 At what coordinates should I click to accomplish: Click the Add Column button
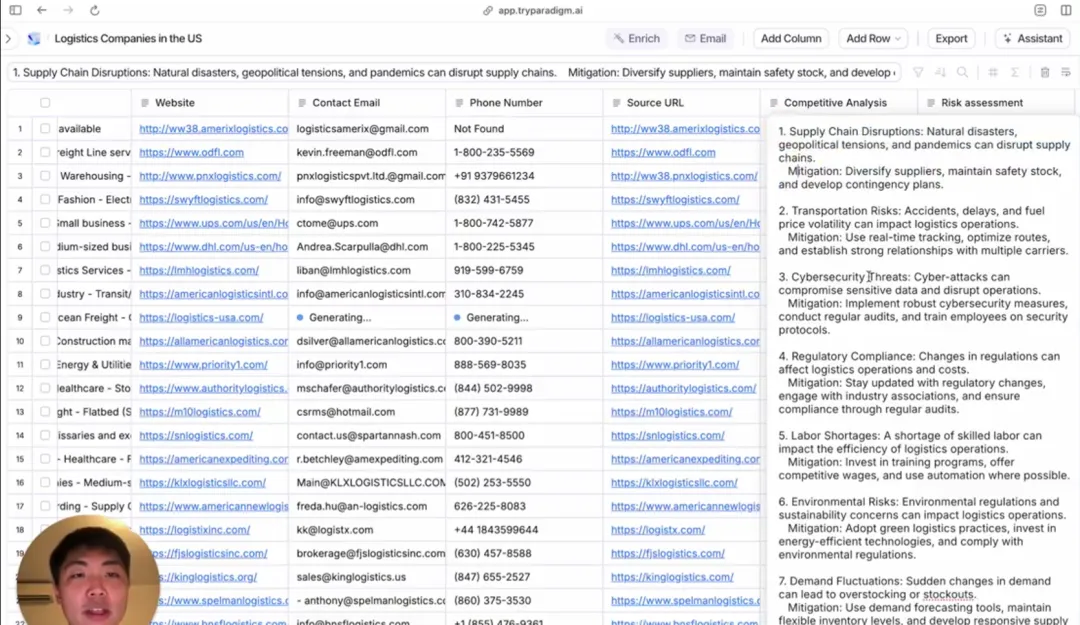(x=790, y=39)
